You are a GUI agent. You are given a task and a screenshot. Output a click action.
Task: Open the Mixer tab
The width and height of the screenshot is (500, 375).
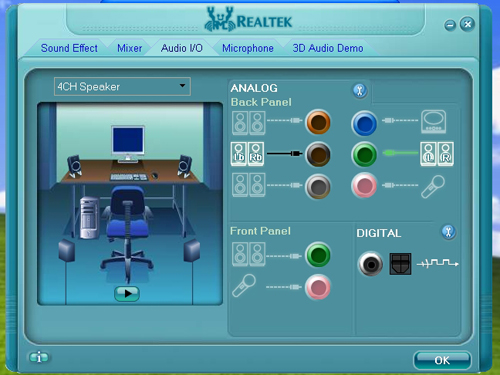point(130,48)
